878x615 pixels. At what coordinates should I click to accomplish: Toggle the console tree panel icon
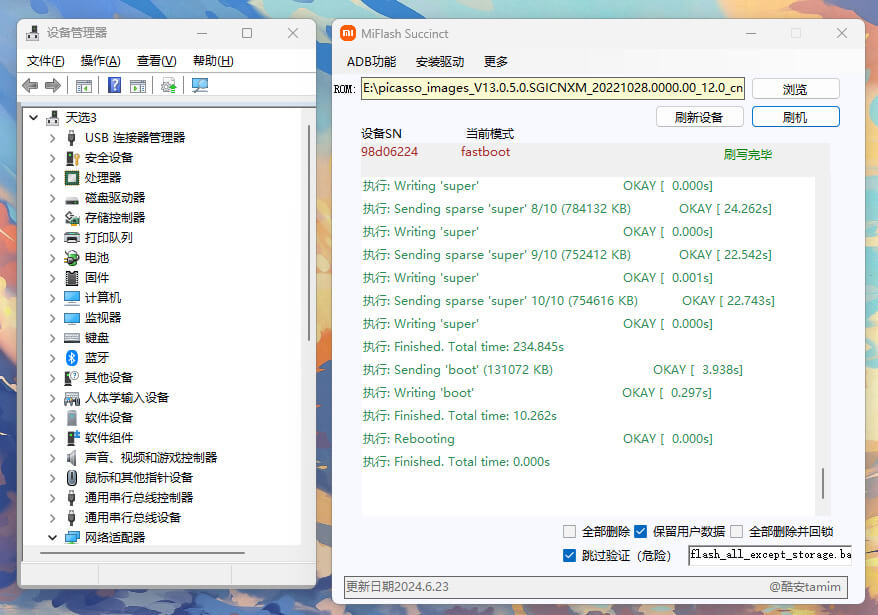pos(83,86)
